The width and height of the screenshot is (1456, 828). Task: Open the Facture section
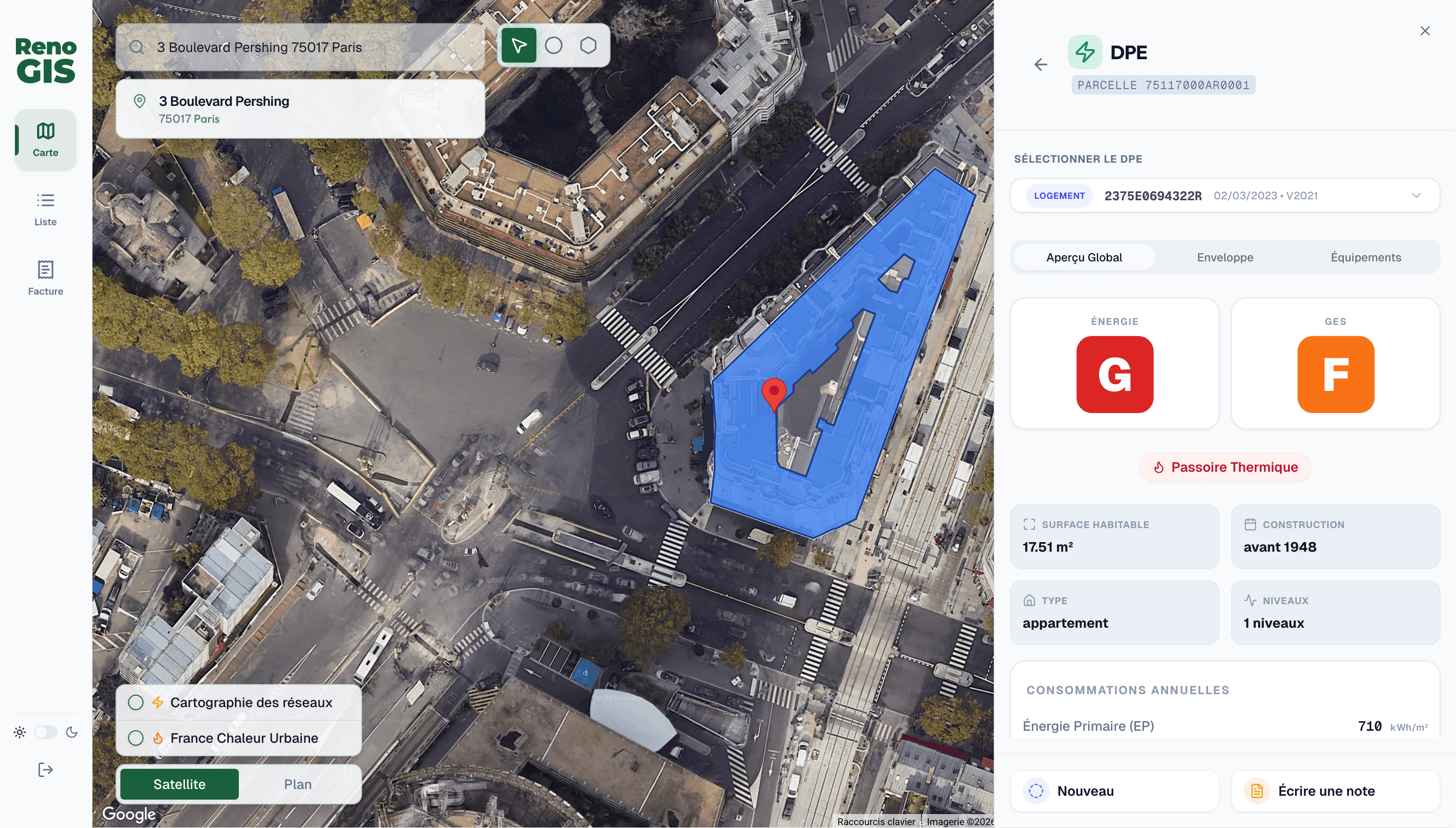[45, 278]
